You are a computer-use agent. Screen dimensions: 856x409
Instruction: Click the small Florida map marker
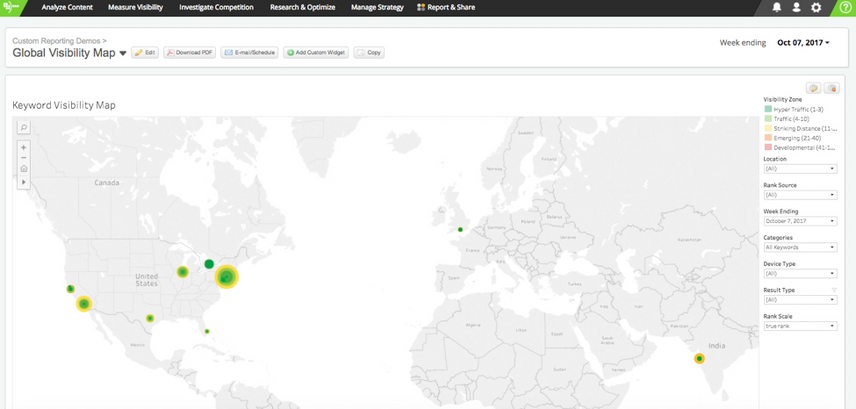[206, 331]
